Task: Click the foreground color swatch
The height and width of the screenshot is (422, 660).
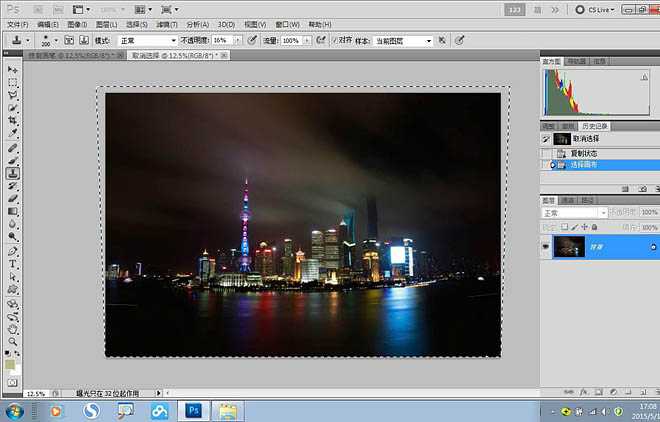Action: (10, 364)
